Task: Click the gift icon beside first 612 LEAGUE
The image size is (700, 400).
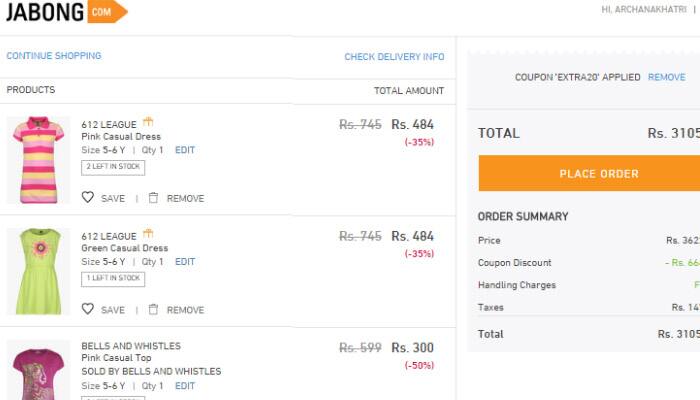Action: (x=148, y=121)
